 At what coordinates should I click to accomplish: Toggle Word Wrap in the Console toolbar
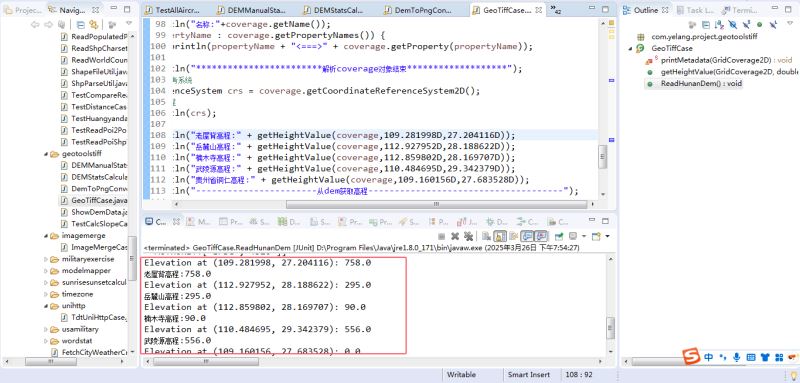tap(514, 236)
